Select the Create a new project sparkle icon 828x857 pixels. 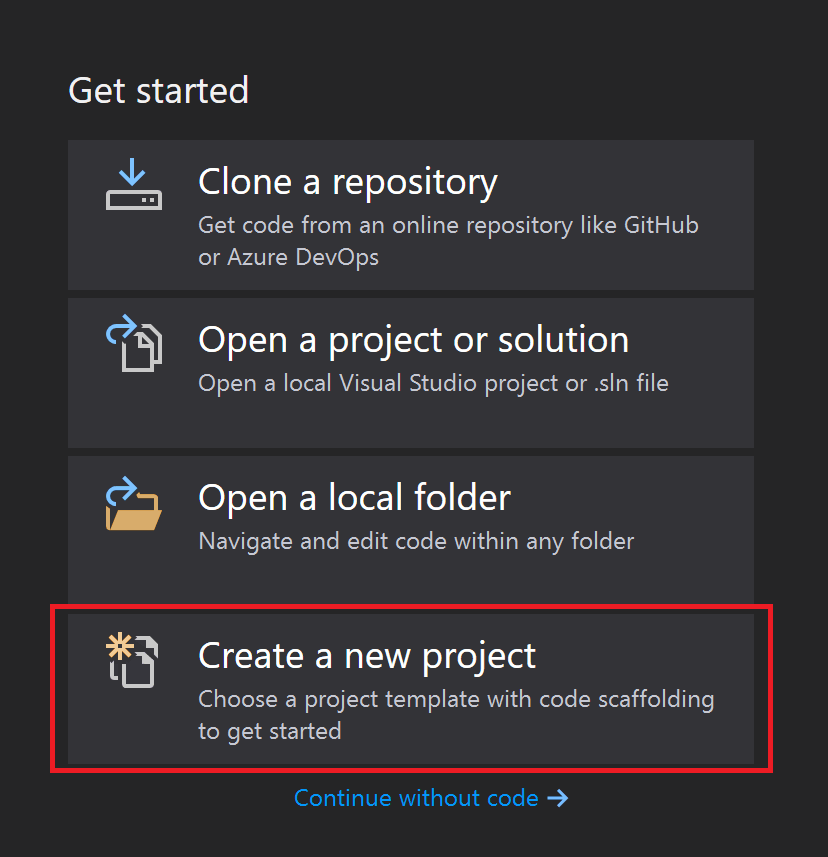point(122,645)
